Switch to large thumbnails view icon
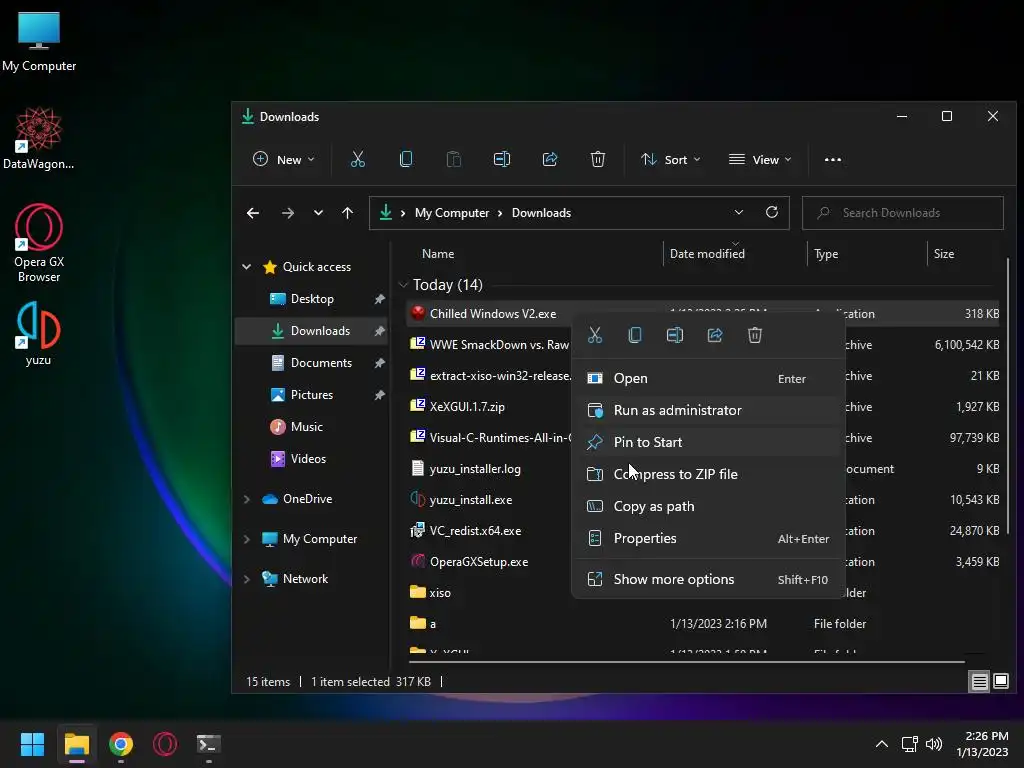The height and width of the screenshot is (768, 1024). pyautogui.click(x=1001, y=682)
